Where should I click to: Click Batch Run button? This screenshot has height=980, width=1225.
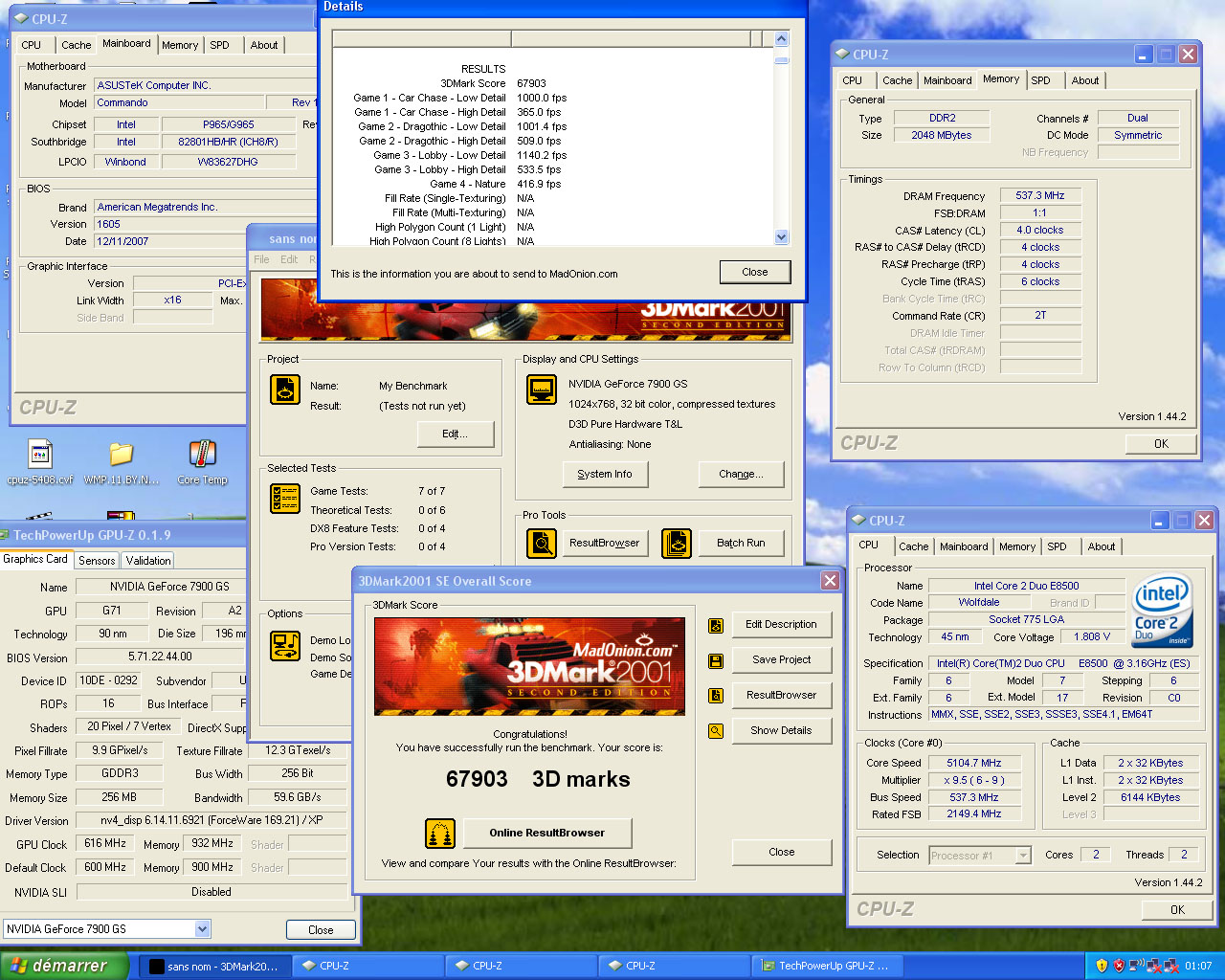(742, 543)
